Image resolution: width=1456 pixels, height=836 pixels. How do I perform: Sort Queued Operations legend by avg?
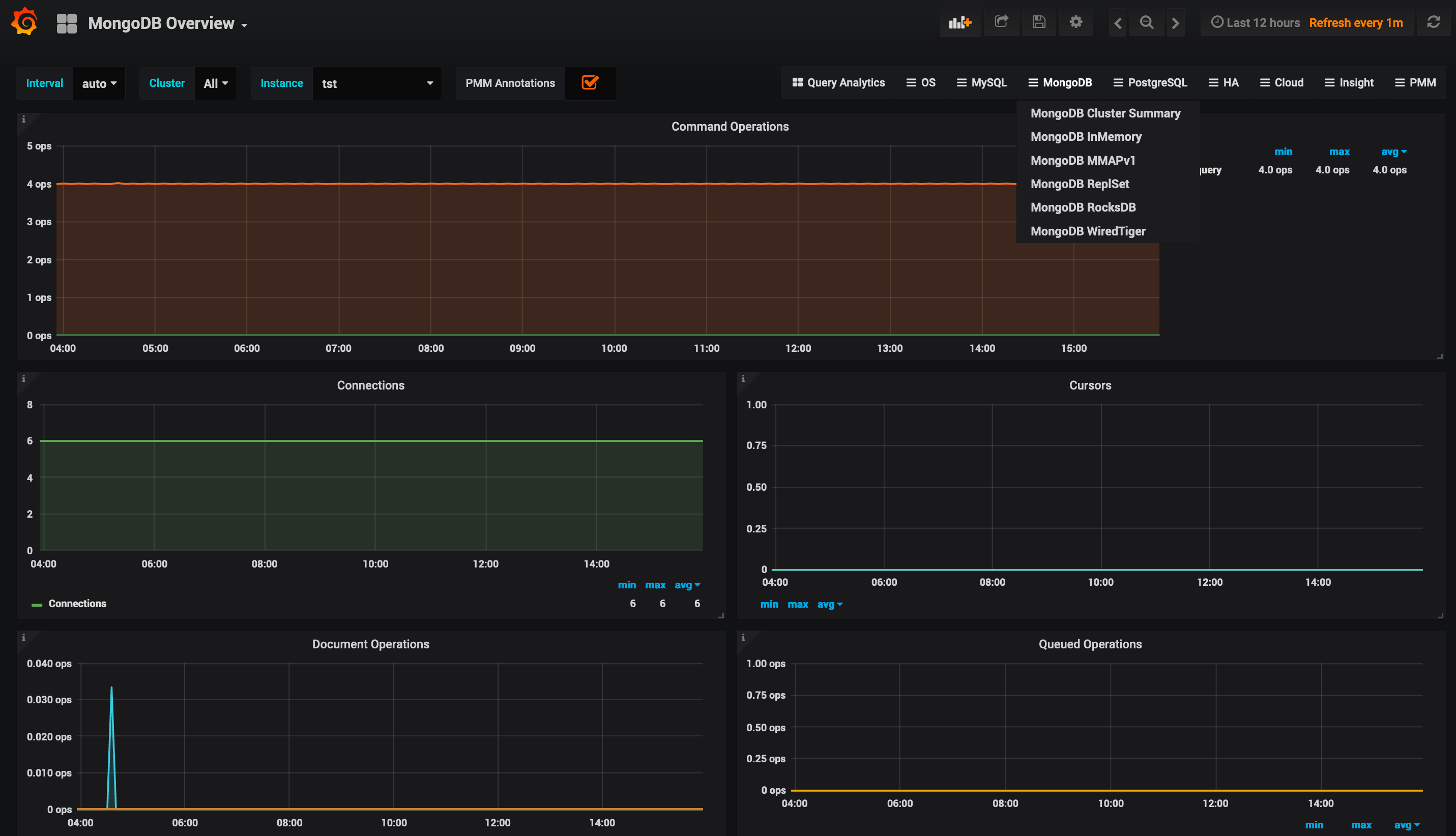(x=1407, y=824)
